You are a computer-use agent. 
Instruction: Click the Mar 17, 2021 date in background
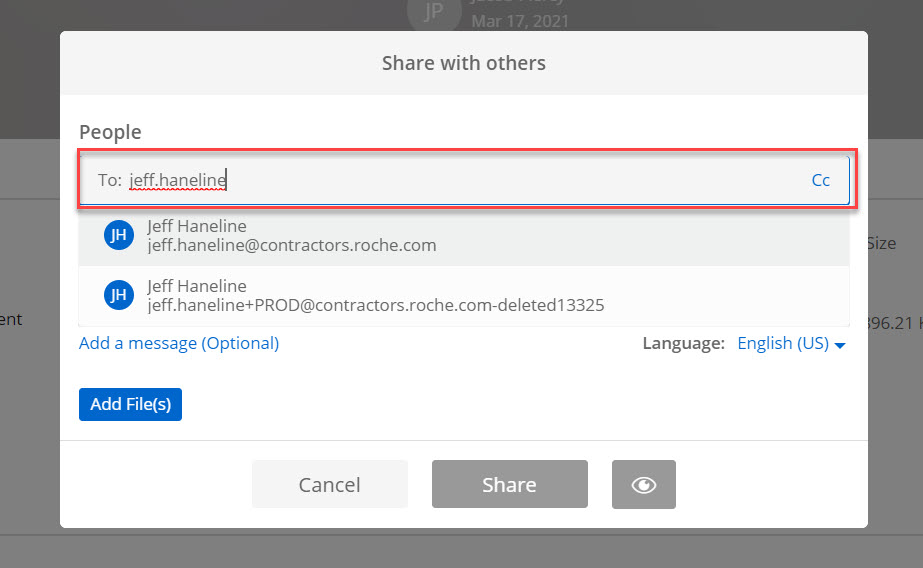coord(520,21)
